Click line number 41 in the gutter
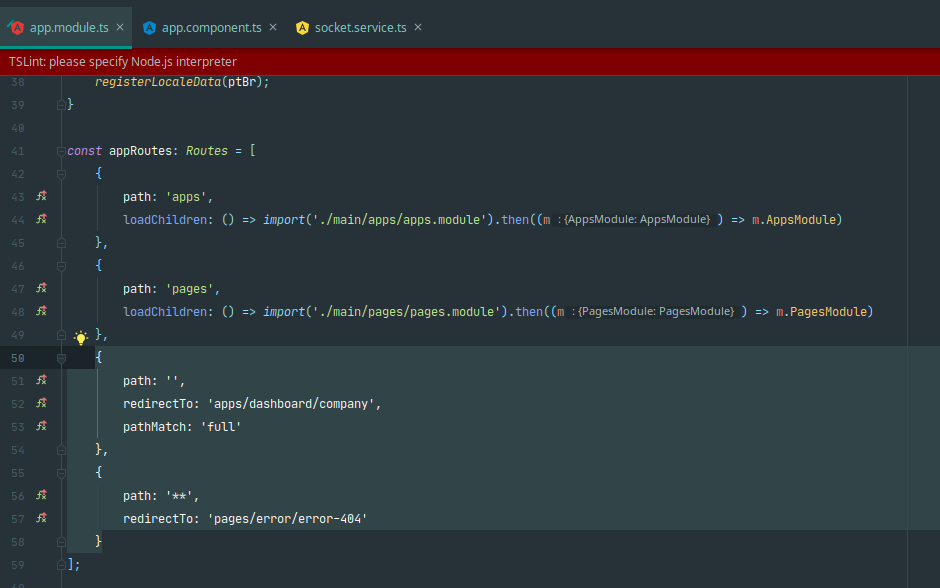 (x=17, y=151)
